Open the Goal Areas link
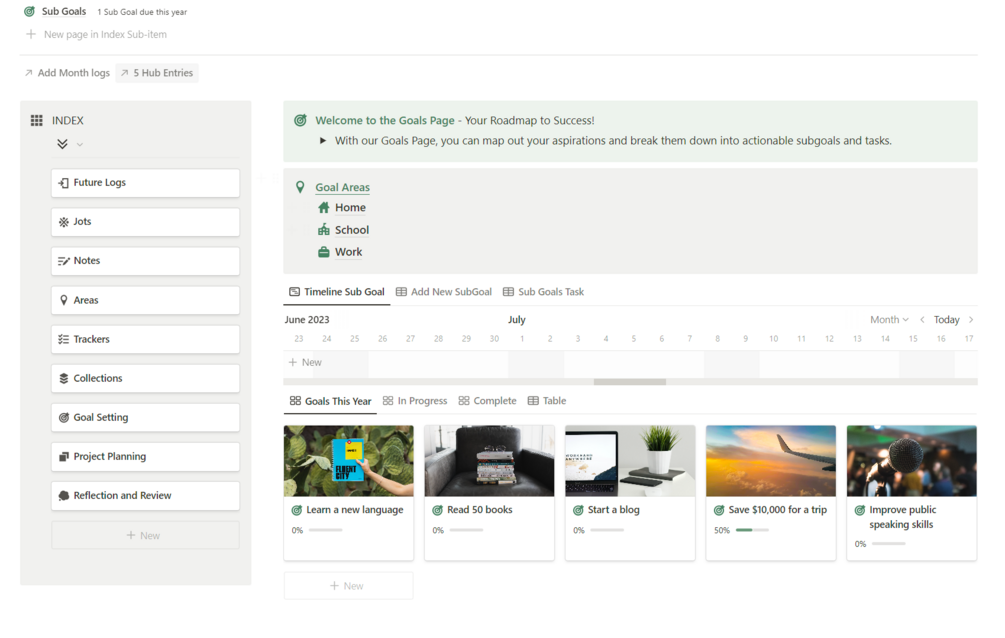The width and height of the screenshot is (1005, 638). (342, 187)
